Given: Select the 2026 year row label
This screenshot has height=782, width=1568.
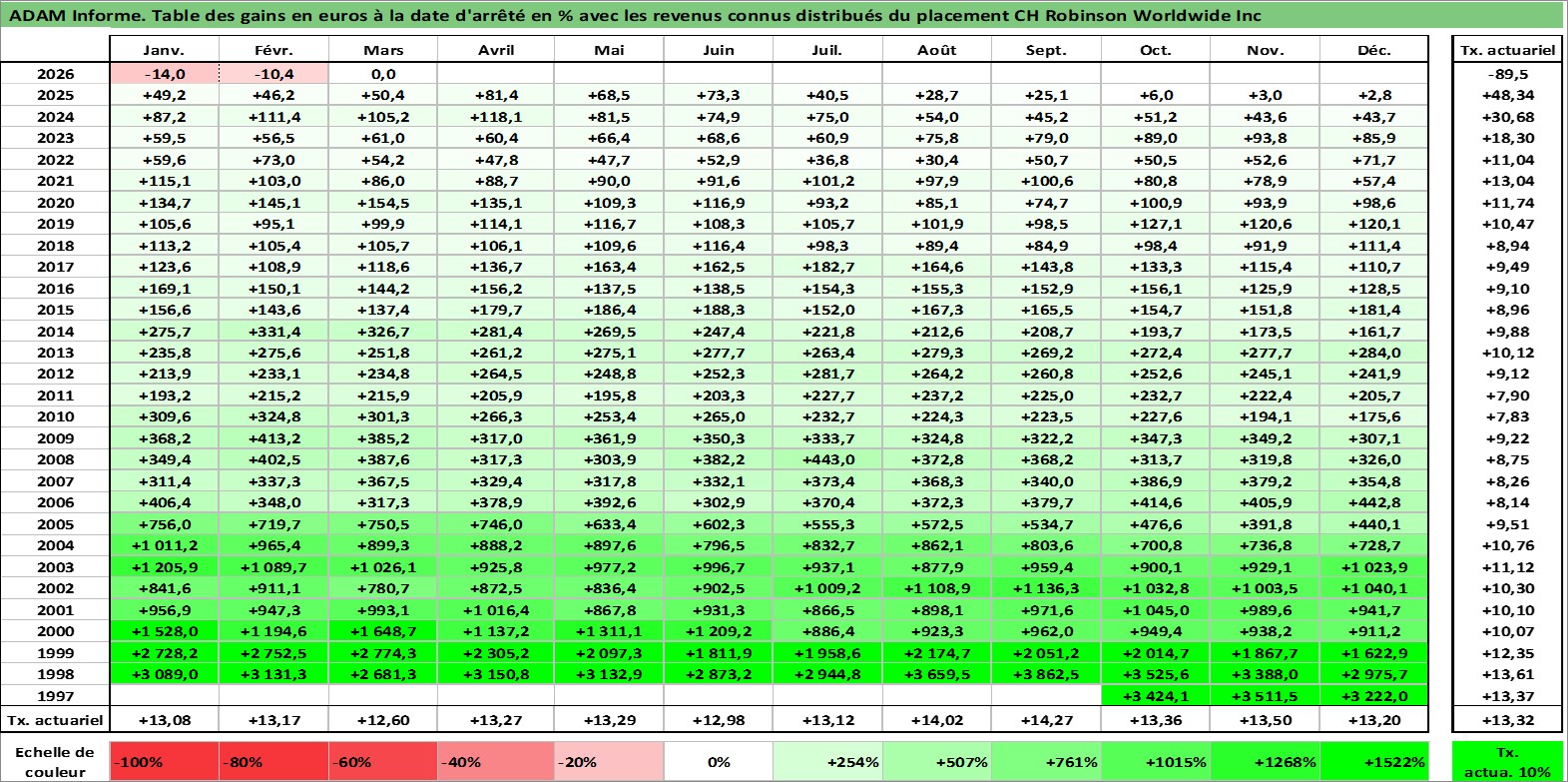Looking at the screenshot, I should 55,74.
